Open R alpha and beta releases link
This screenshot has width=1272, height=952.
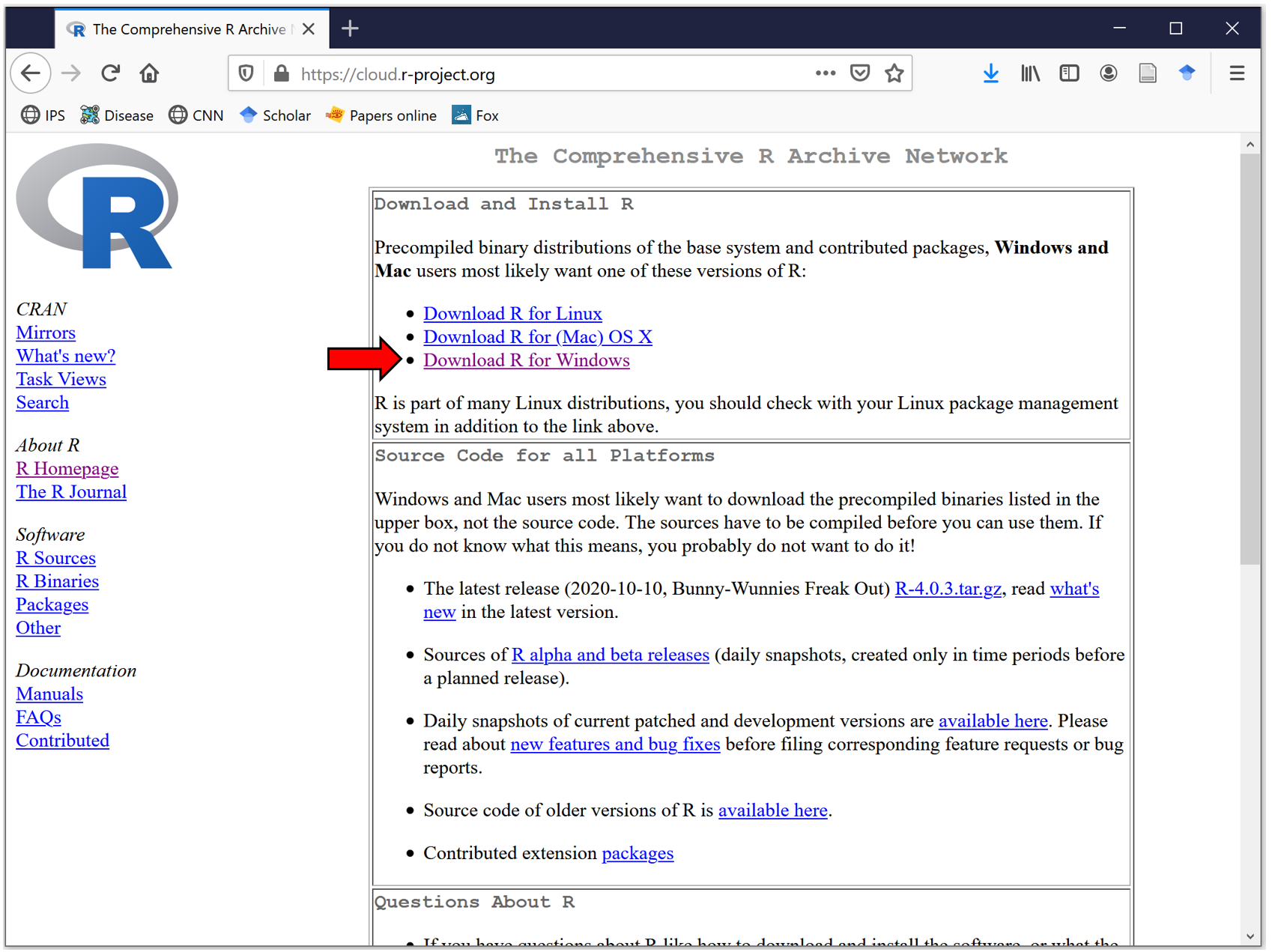pos(611,655)
